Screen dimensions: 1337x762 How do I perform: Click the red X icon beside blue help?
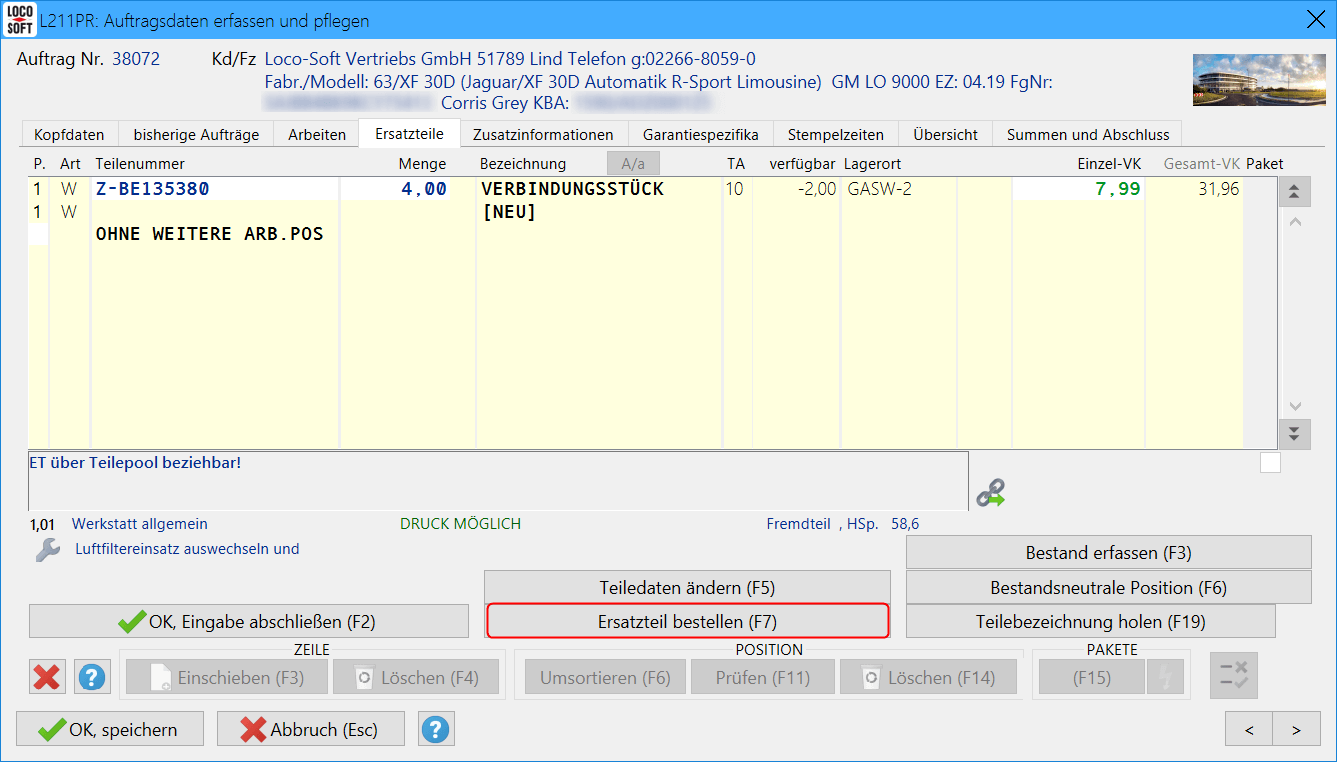pos(46,678)
